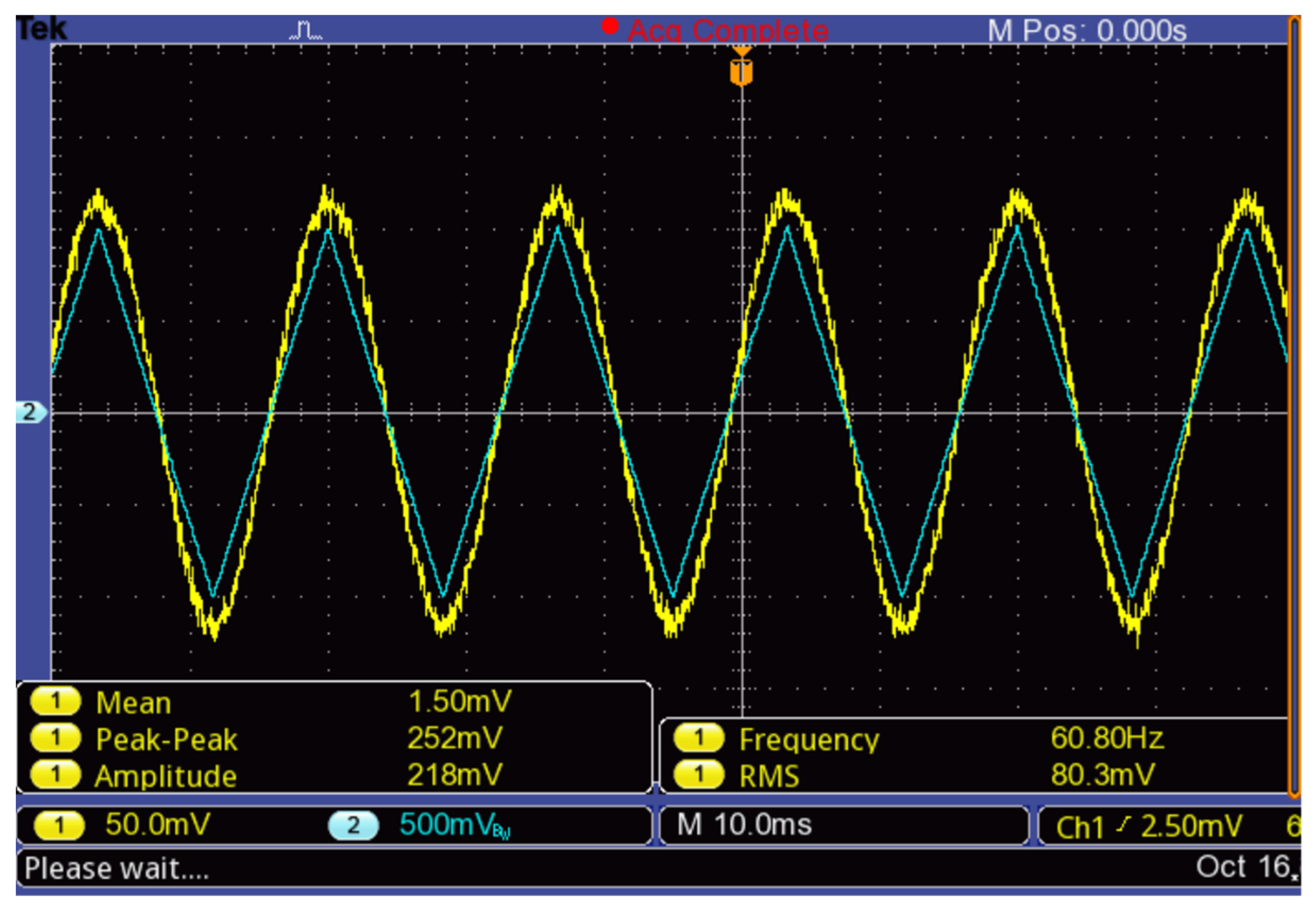Select the cyan channel 2 500mV scale badge
Screen dimensions: 1316x910
pos(353,826)
